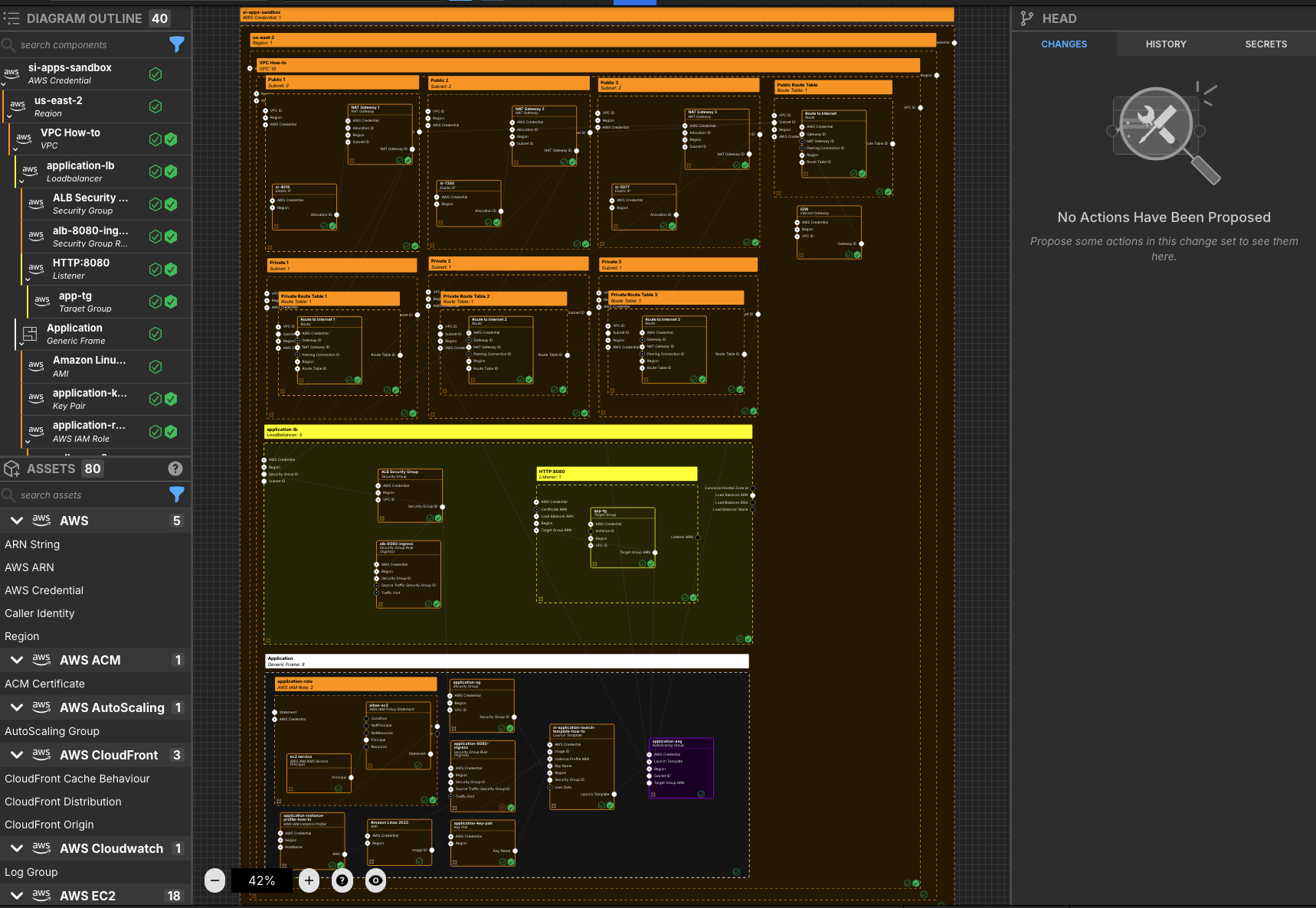Collapse the us-east-2 region tree node
The height and width of the screenshot is (908, 1316).
[x=9, y=117]
